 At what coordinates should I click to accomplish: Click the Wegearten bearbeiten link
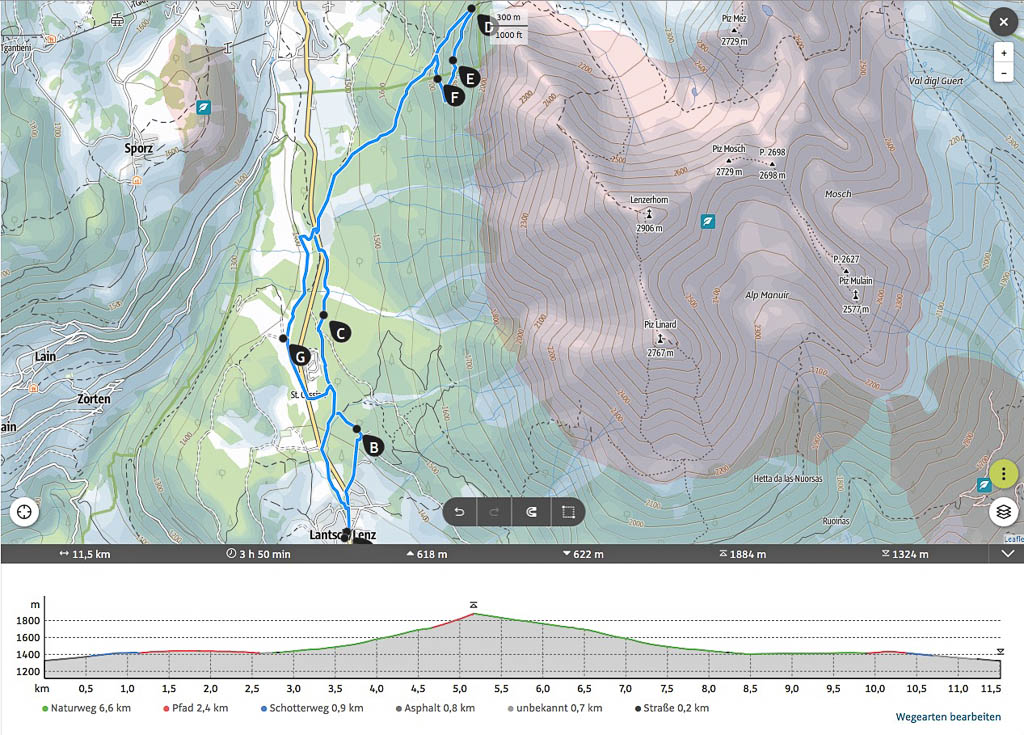pyautogui.click(x=948, y=717)
